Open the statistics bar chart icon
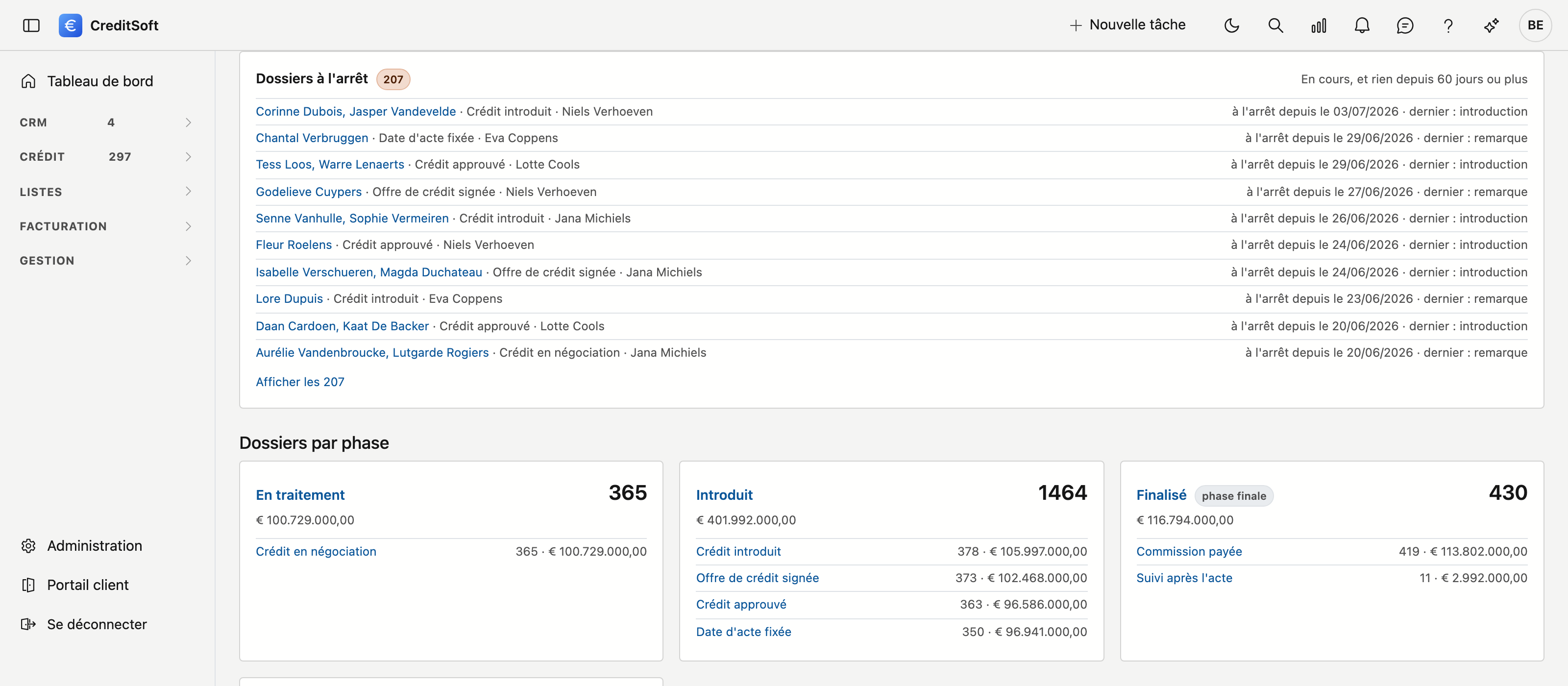 point(1319,25)
